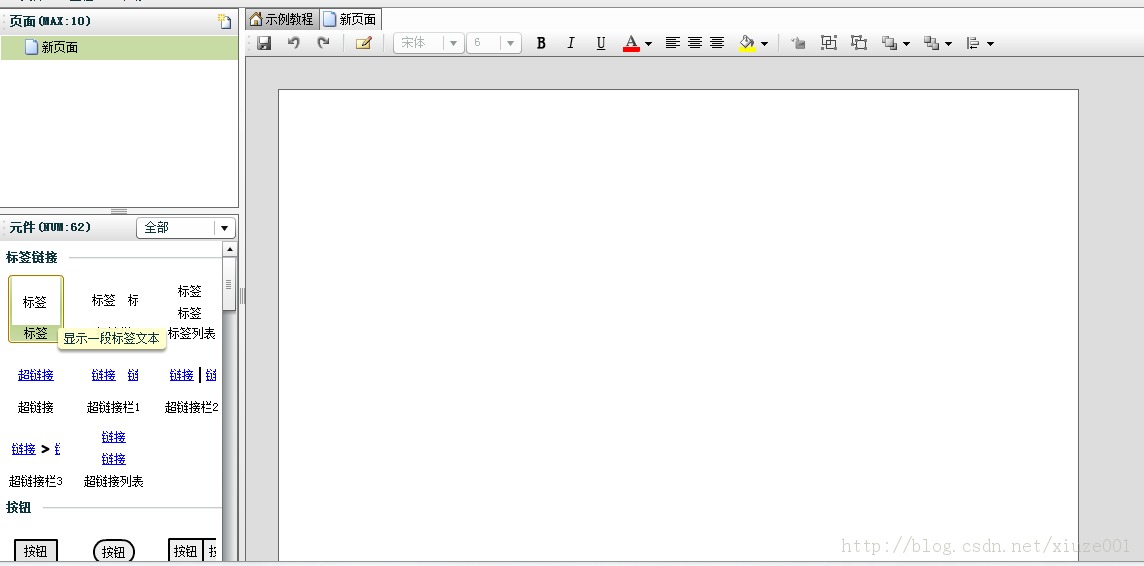The image size is (1144, 566).
Task: Align text to the left
Action: [673, 43]
